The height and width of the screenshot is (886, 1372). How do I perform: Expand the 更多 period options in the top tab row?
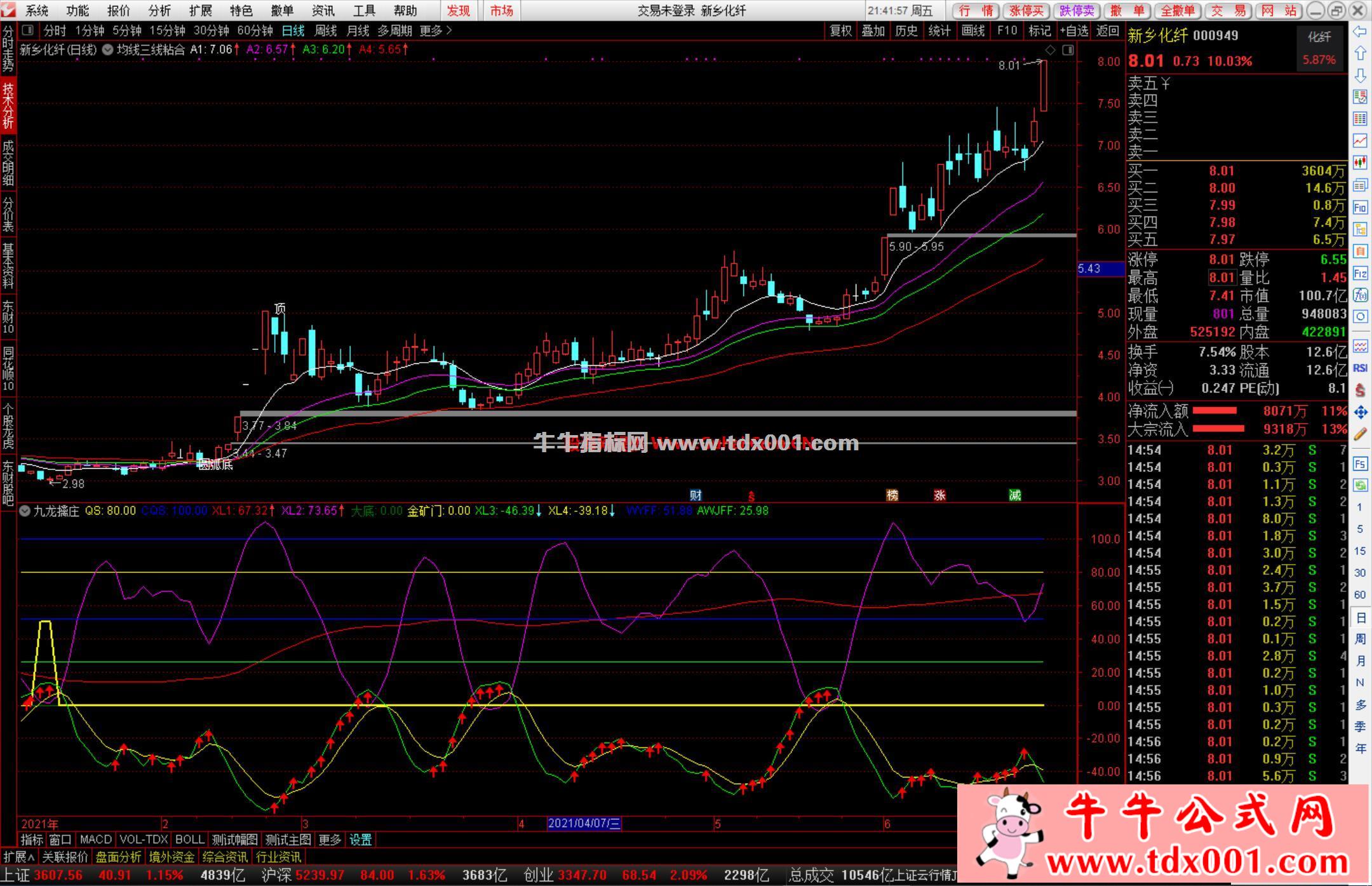(x=436, y=30)
